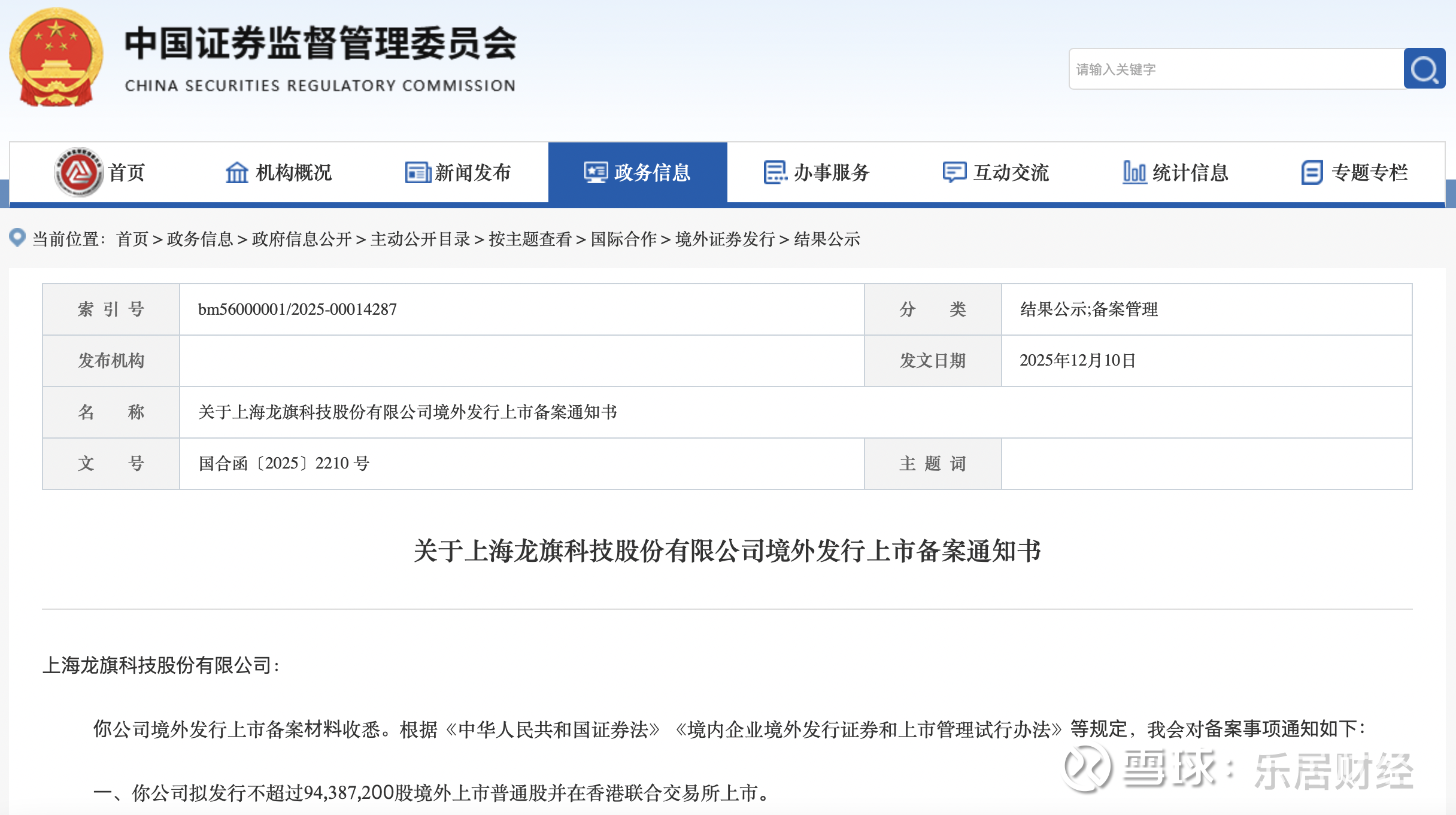1456x815 pixels.
Task: Click the magnifier search button
Action: coord(1424,69)
